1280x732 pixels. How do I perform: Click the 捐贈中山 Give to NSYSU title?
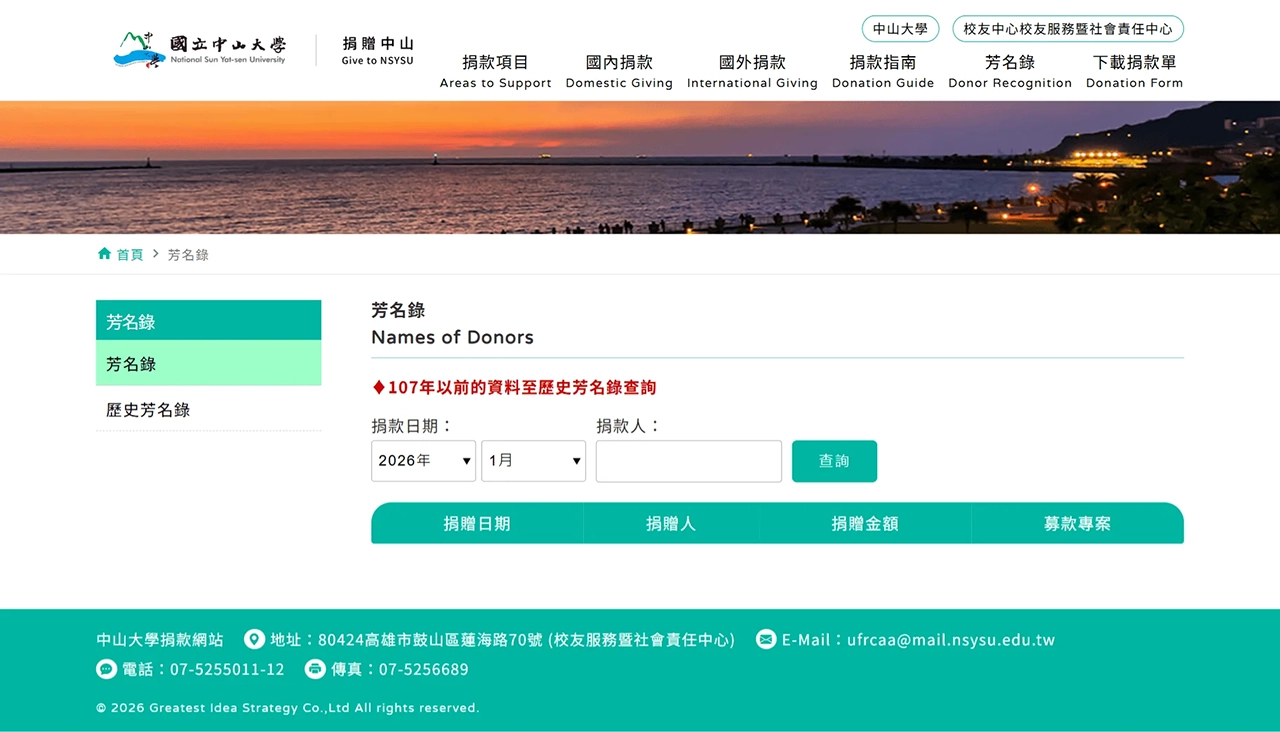coord(377,51)
